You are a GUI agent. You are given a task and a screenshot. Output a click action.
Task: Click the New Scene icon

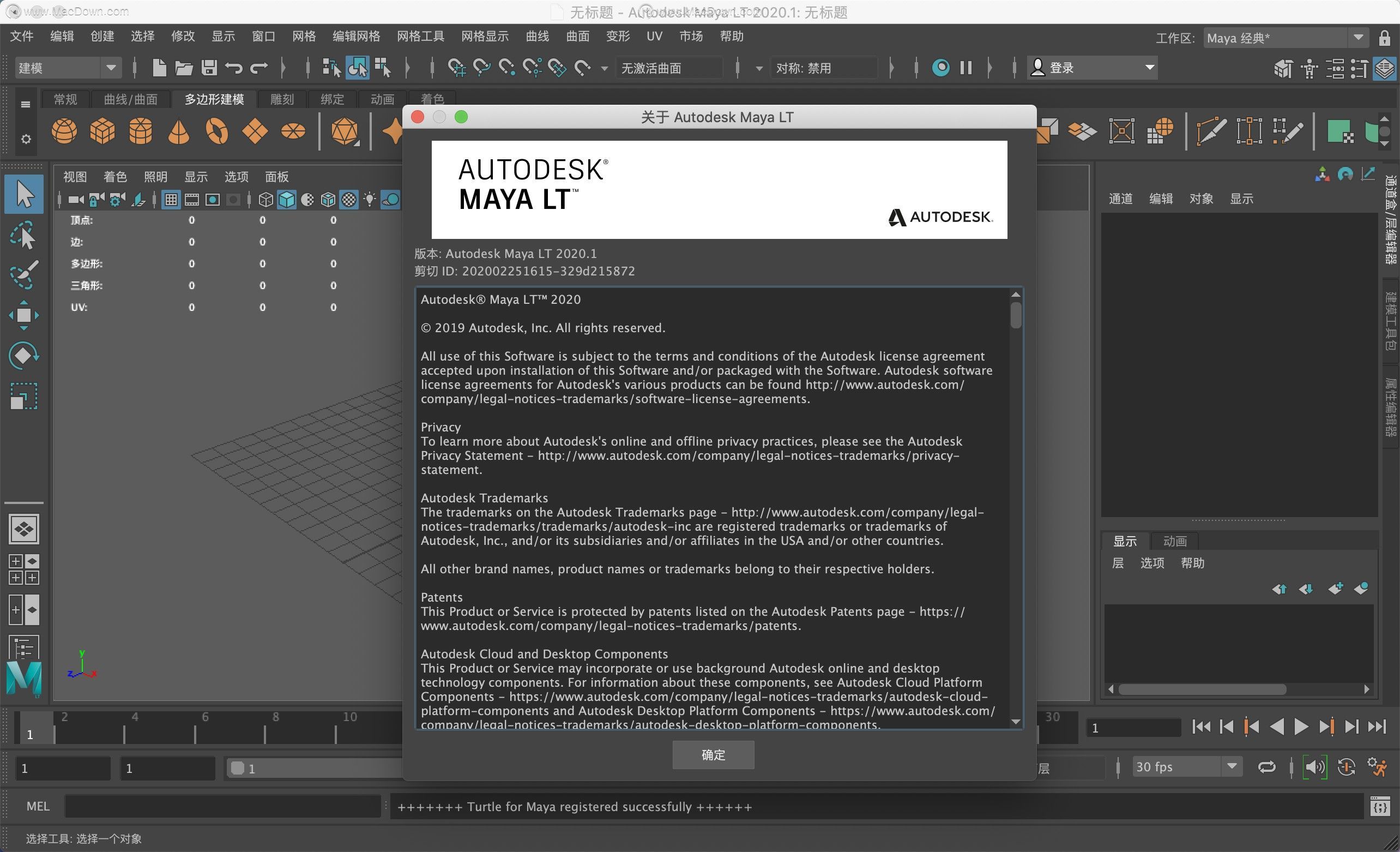click(159, 68)
